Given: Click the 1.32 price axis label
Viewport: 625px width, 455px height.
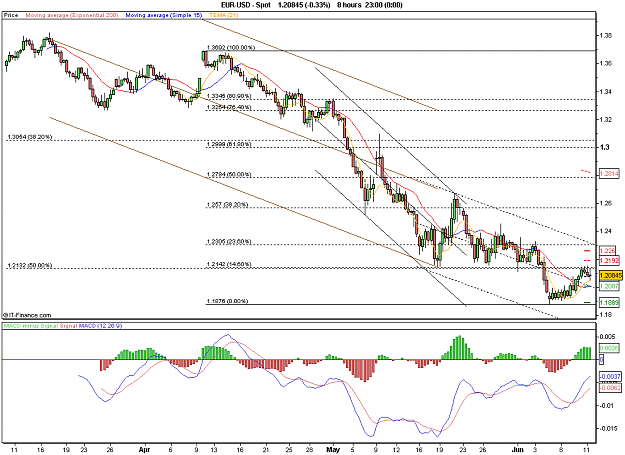Looking at the screenshot, I should point(605,120).
